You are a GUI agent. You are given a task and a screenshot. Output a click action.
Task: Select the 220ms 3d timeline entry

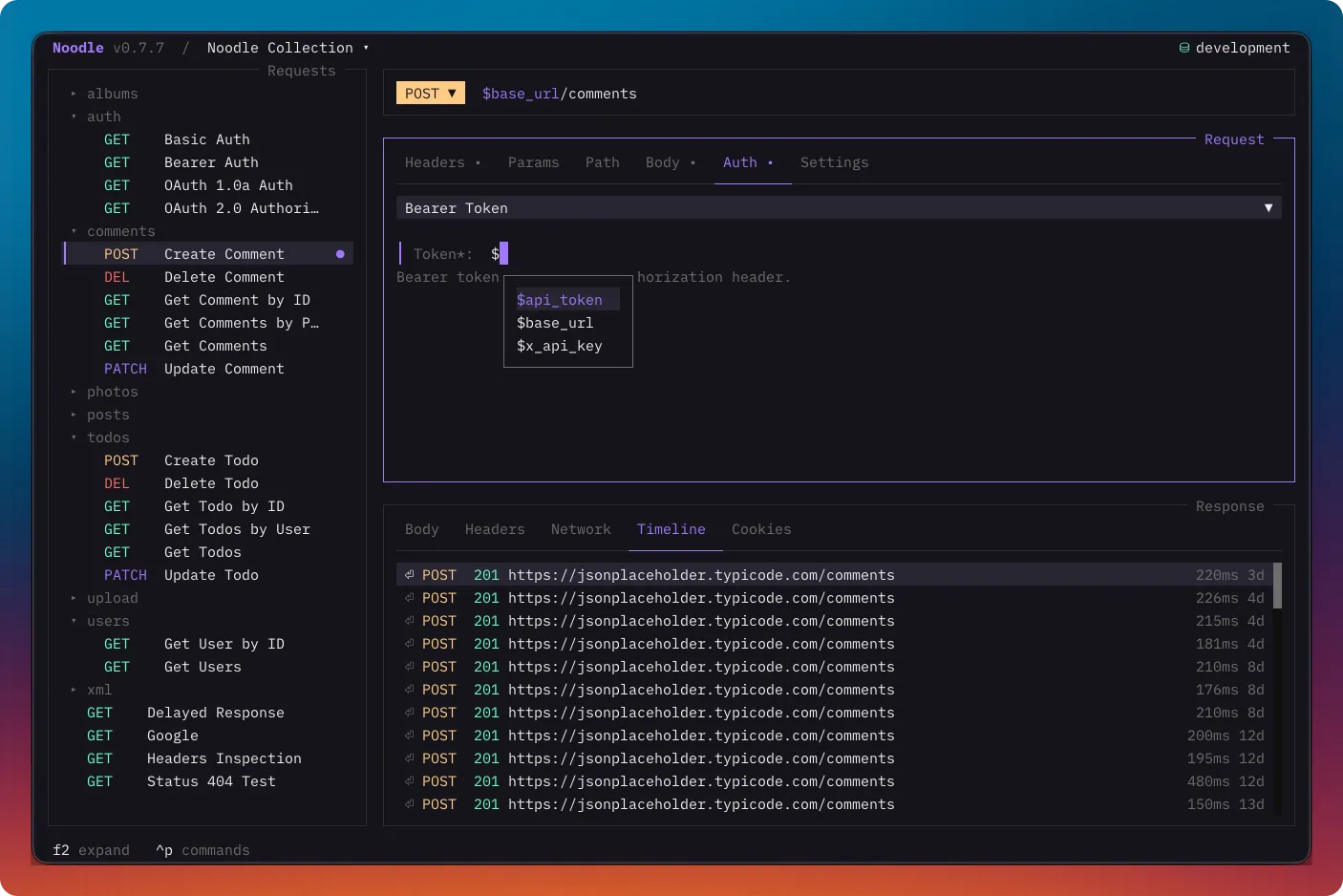[835, 575]
